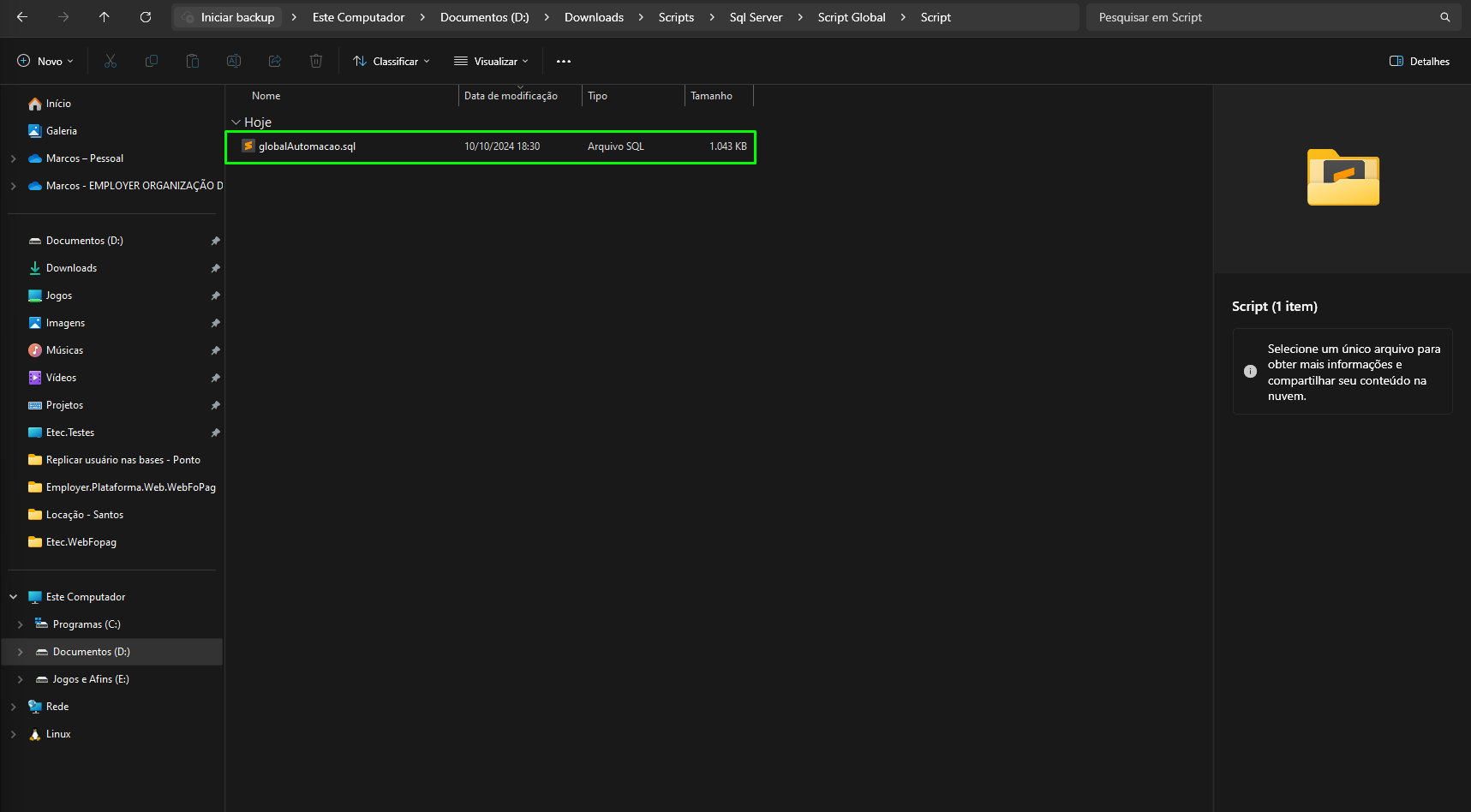Click the Paste clipboard icon
This screenshot has width=1471, height=812.
pyautogui.click(x=193, y=61)
